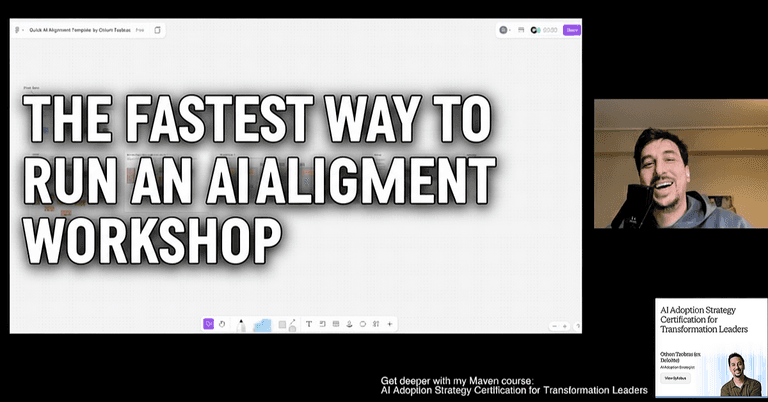Screen dimensions: 768x402
Task: Open the help question mark icon
Action: point(578,326)
